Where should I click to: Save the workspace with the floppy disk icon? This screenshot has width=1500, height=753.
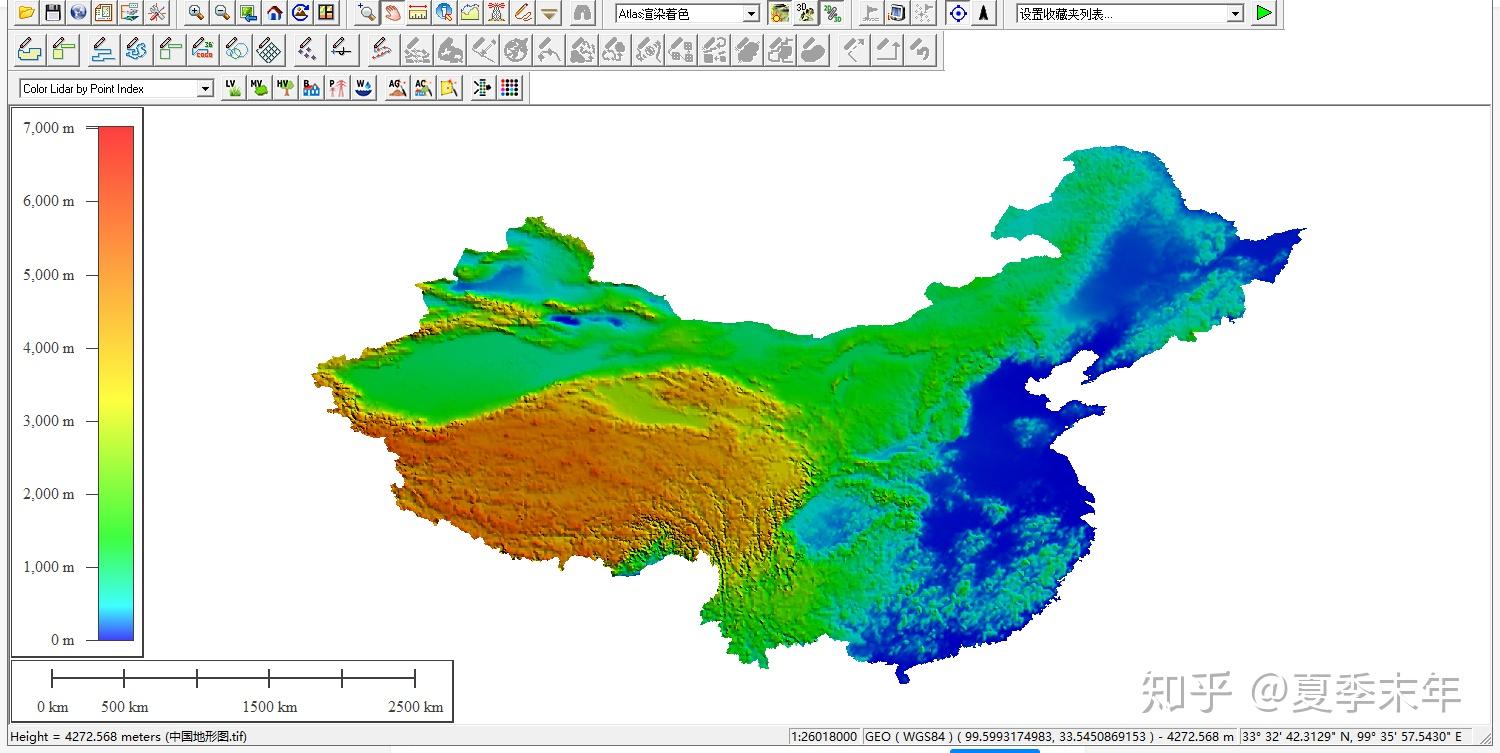(x=53, y=13)
